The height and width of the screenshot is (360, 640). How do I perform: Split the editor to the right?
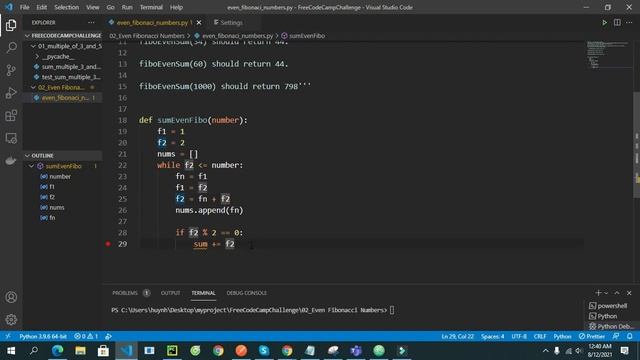pyautogui.click(x=617, y=23)
